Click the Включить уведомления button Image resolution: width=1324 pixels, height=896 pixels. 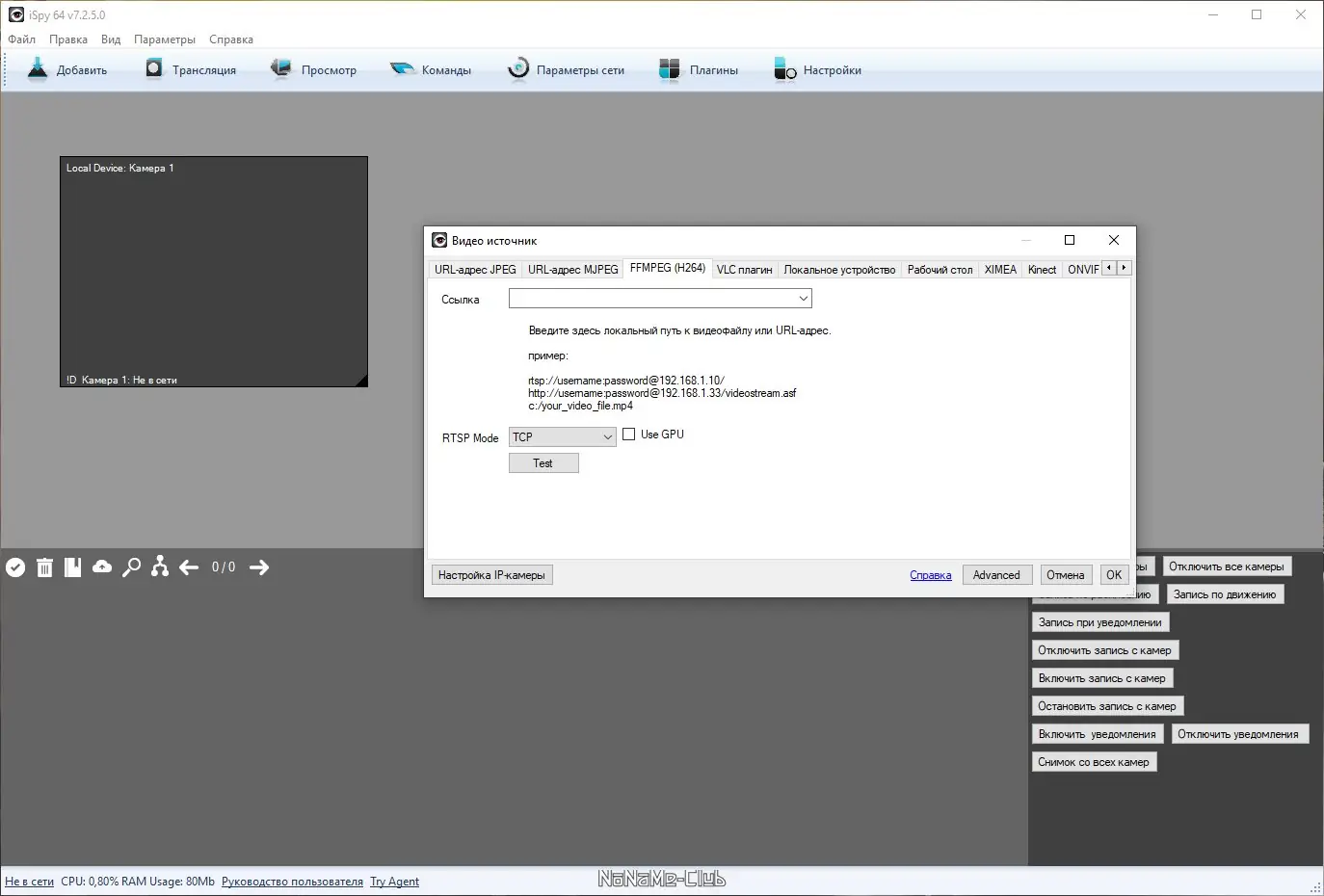coord(1098,734)
